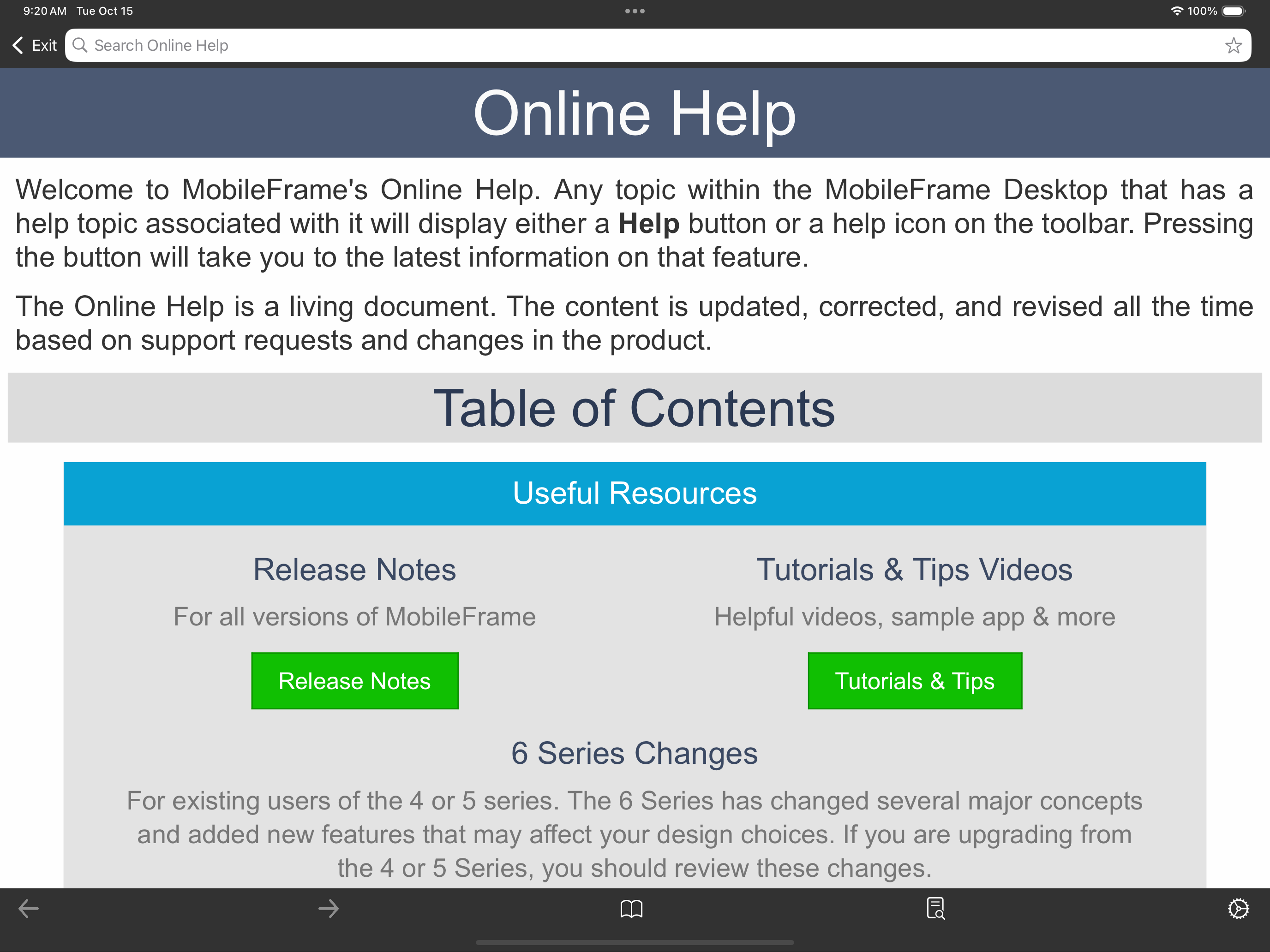
Task: Tap the Tue Oct 15 date
Action: [104, 11]
